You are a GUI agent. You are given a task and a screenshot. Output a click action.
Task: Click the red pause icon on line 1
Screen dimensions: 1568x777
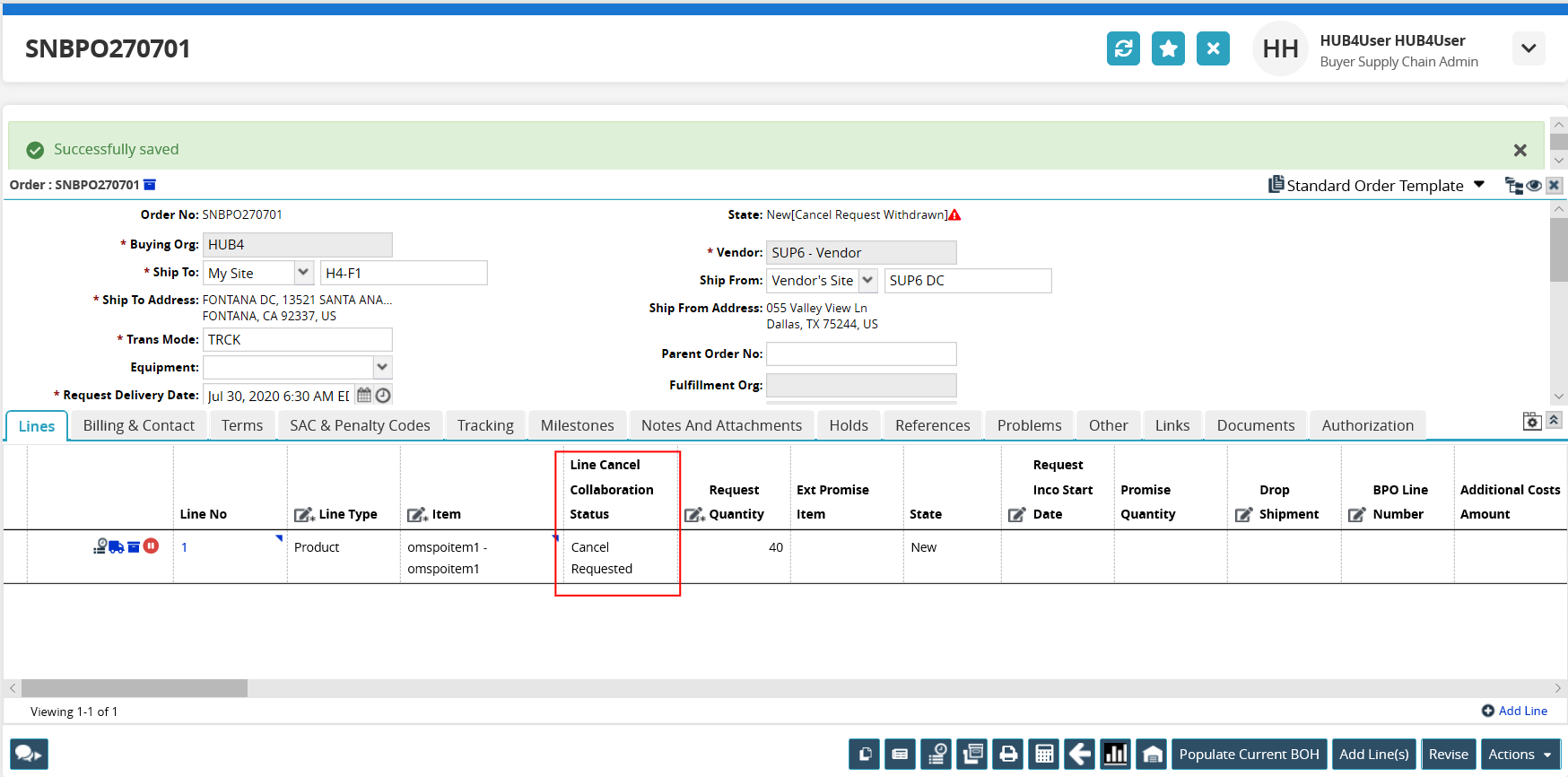(151, 546)
